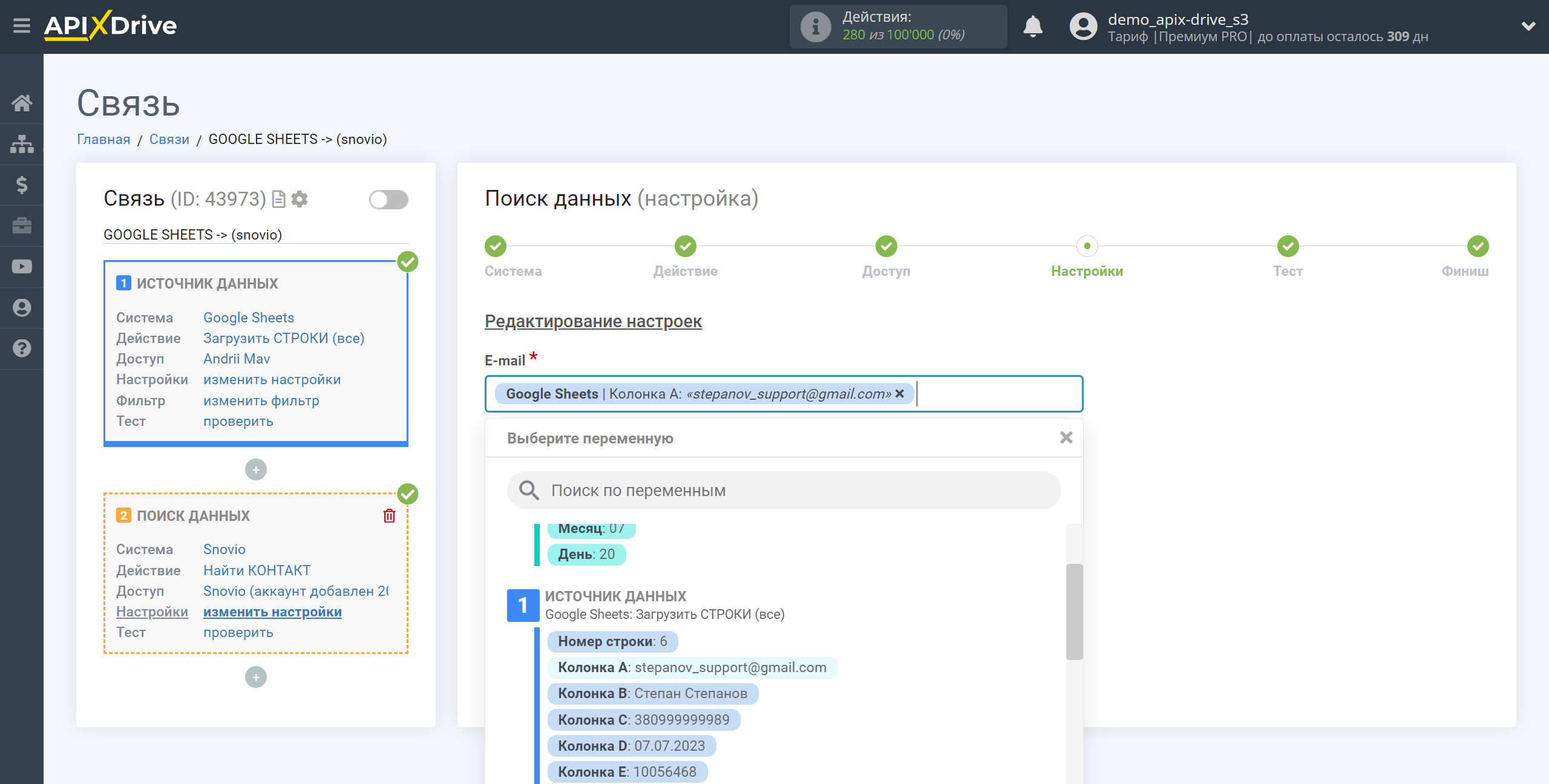Go to Тест step
The height and width of the screenshot is (784, 1549).
pos(1288,246)
